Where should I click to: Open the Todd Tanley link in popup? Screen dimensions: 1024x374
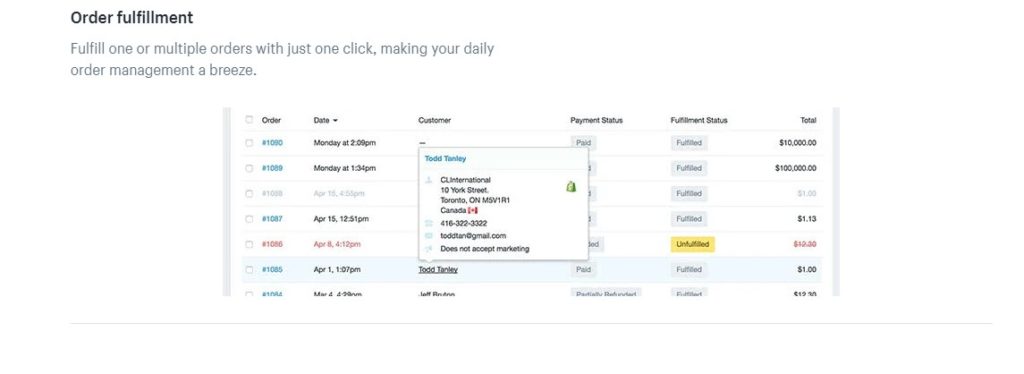[x=445, y=159]
